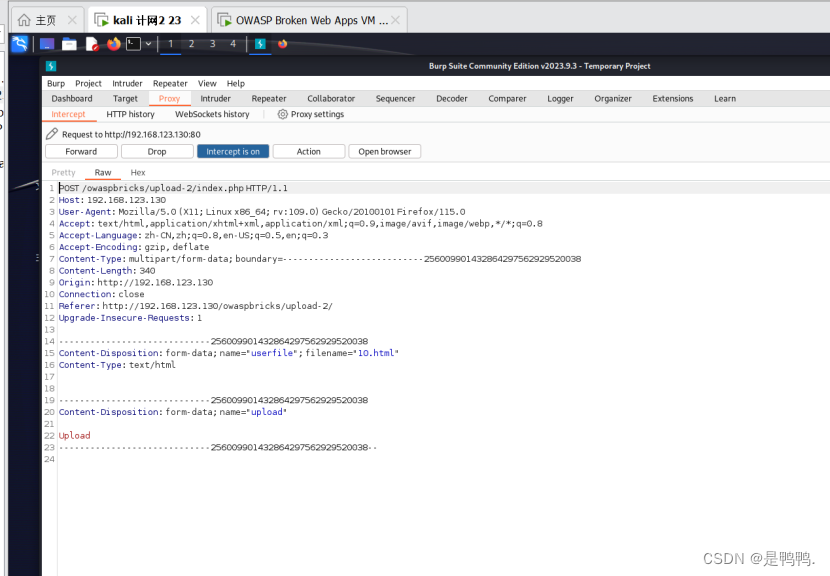830x576 pixels.
Task: Toggle the Intercept is on button
Action: pos(233,151)
